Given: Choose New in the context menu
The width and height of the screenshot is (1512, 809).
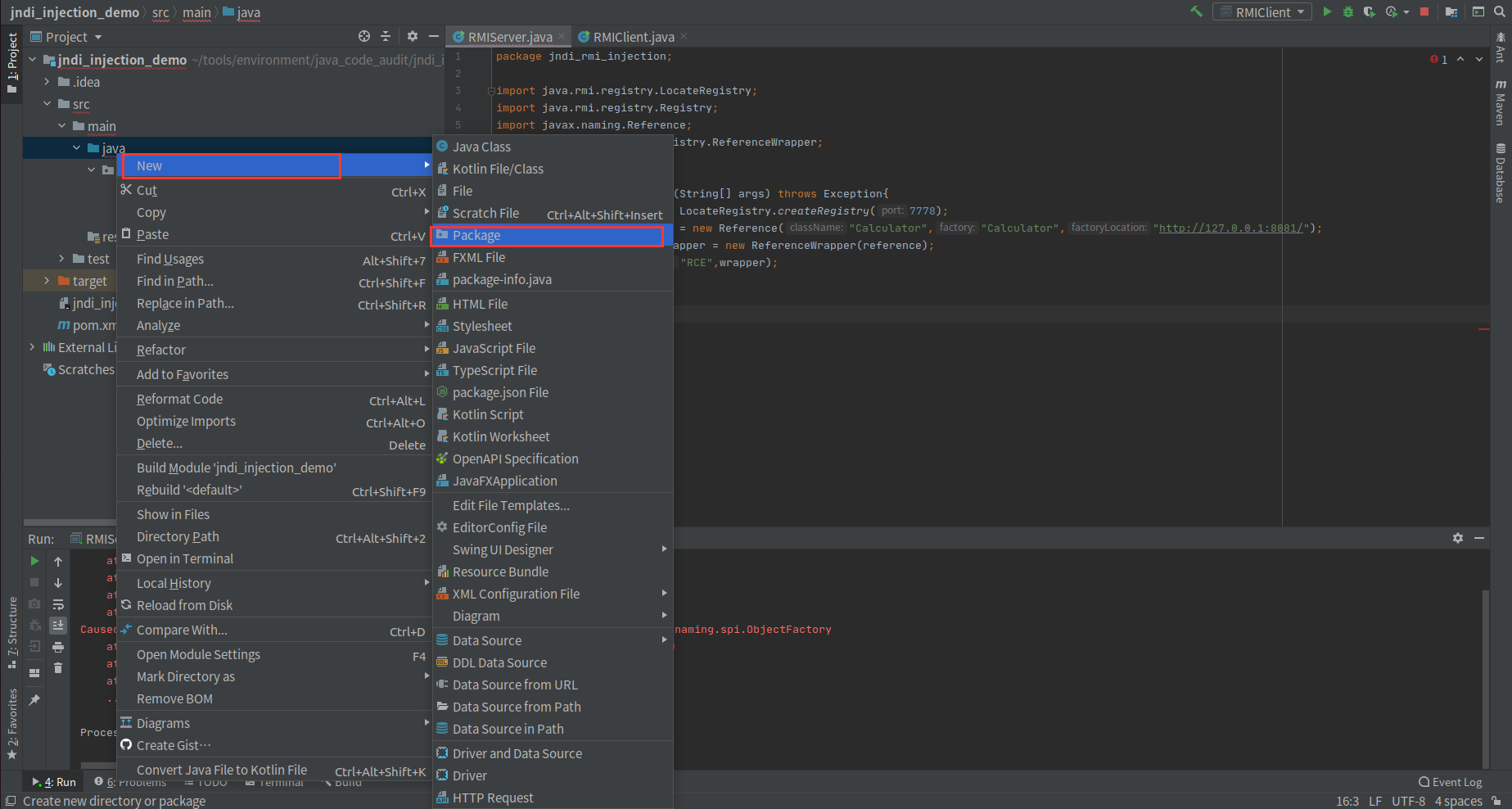Looking at the screenshot, I should 275,165.
